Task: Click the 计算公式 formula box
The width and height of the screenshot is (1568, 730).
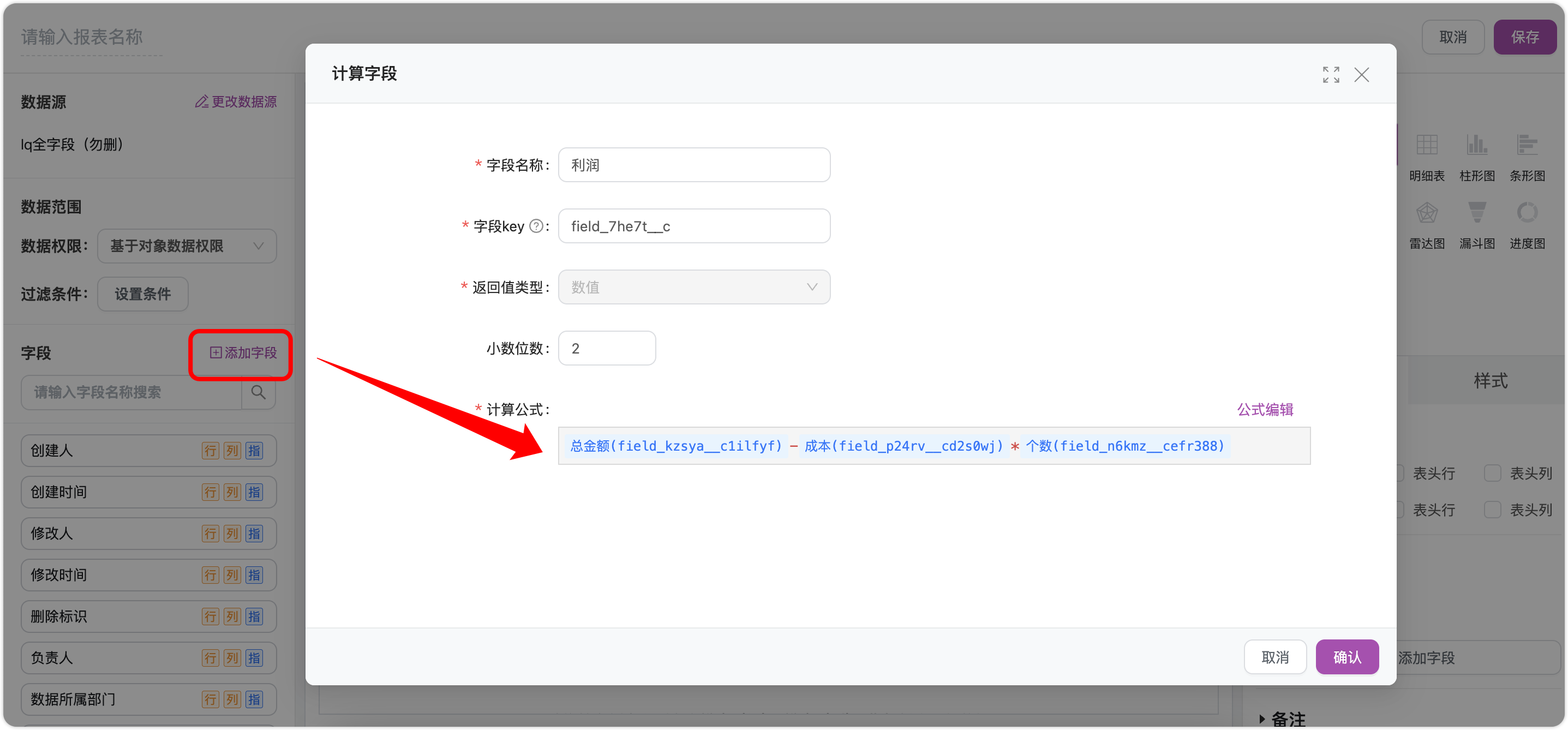Action: [933, 446]
